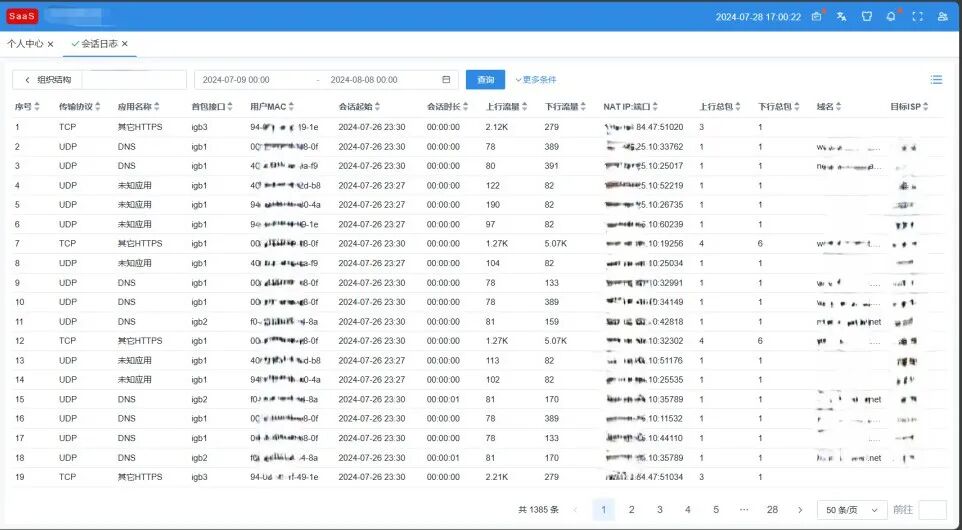
Task: Click the 组织结构 text input box
Action: point(134,80)
